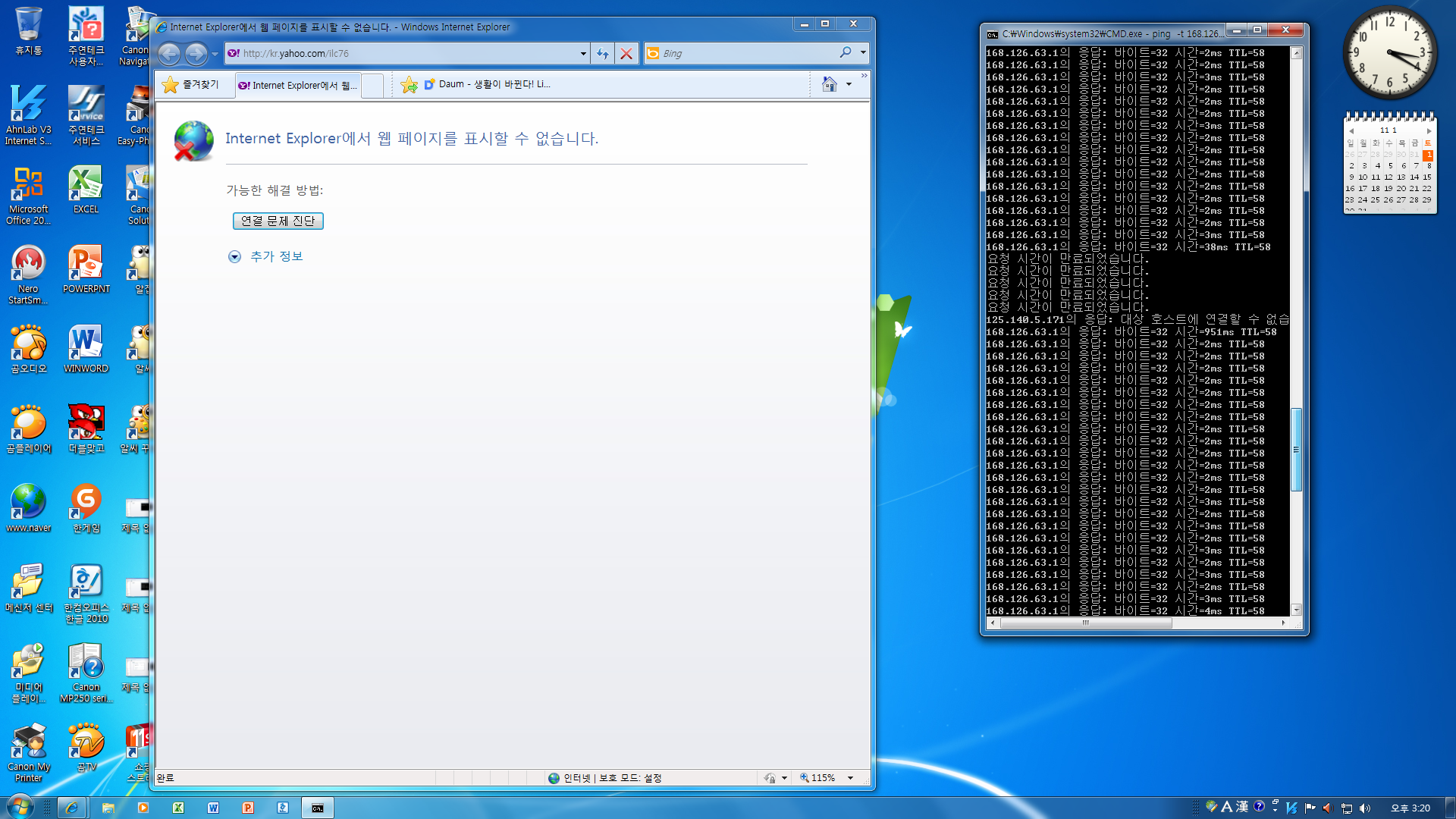Click the 'TTL=58' text in the 951ms ping line

[x=1259, y=332]
